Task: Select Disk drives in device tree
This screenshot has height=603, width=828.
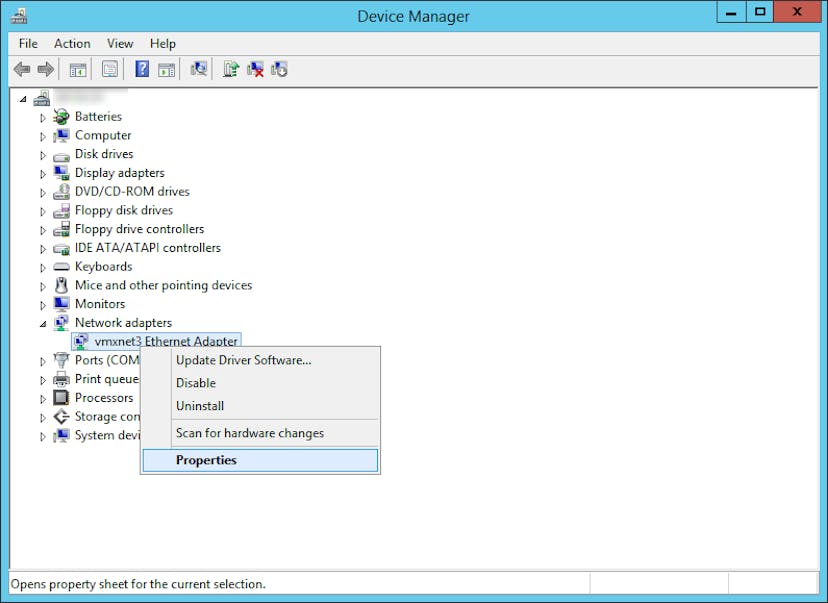Action: [x=104, y=154]
